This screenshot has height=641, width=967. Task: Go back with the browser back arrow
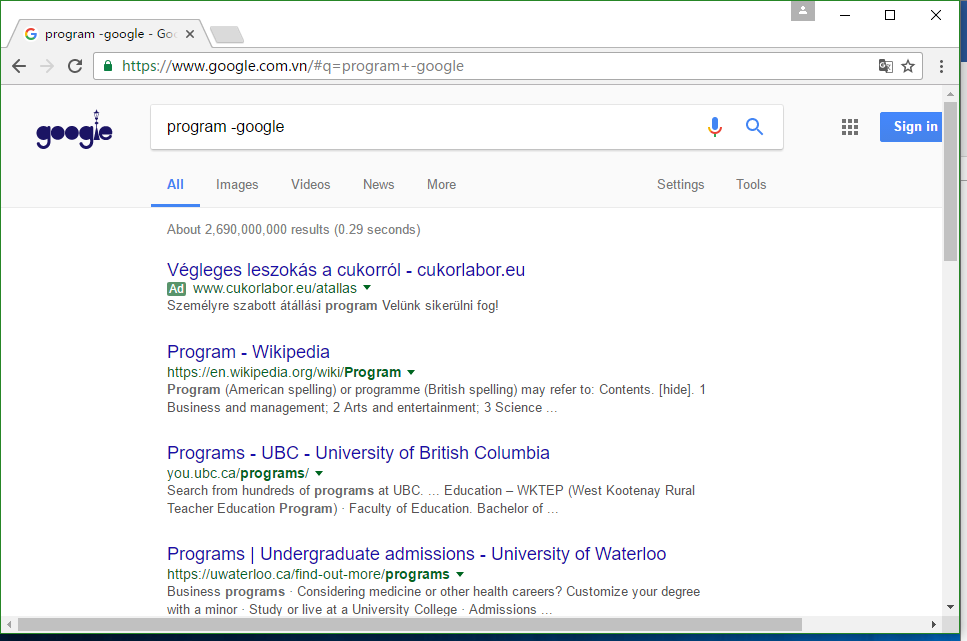(x=19, y=66)
